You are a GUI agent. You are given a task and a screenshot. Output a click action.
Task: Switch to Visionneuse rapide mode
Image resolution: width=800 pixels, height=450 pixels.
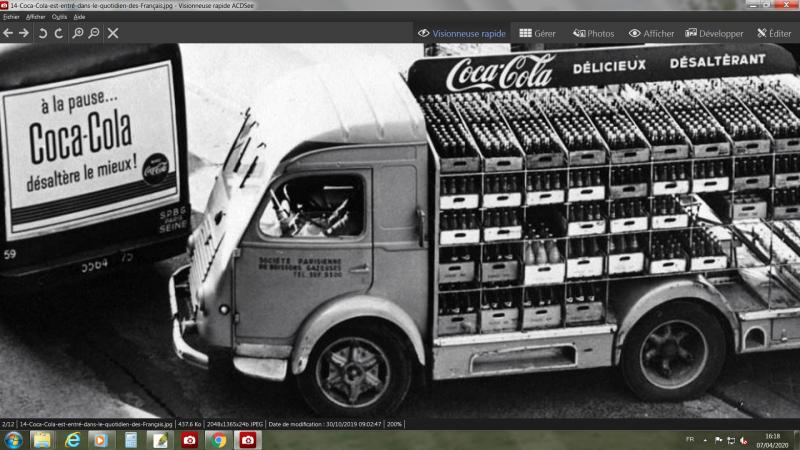pos(462,33)
